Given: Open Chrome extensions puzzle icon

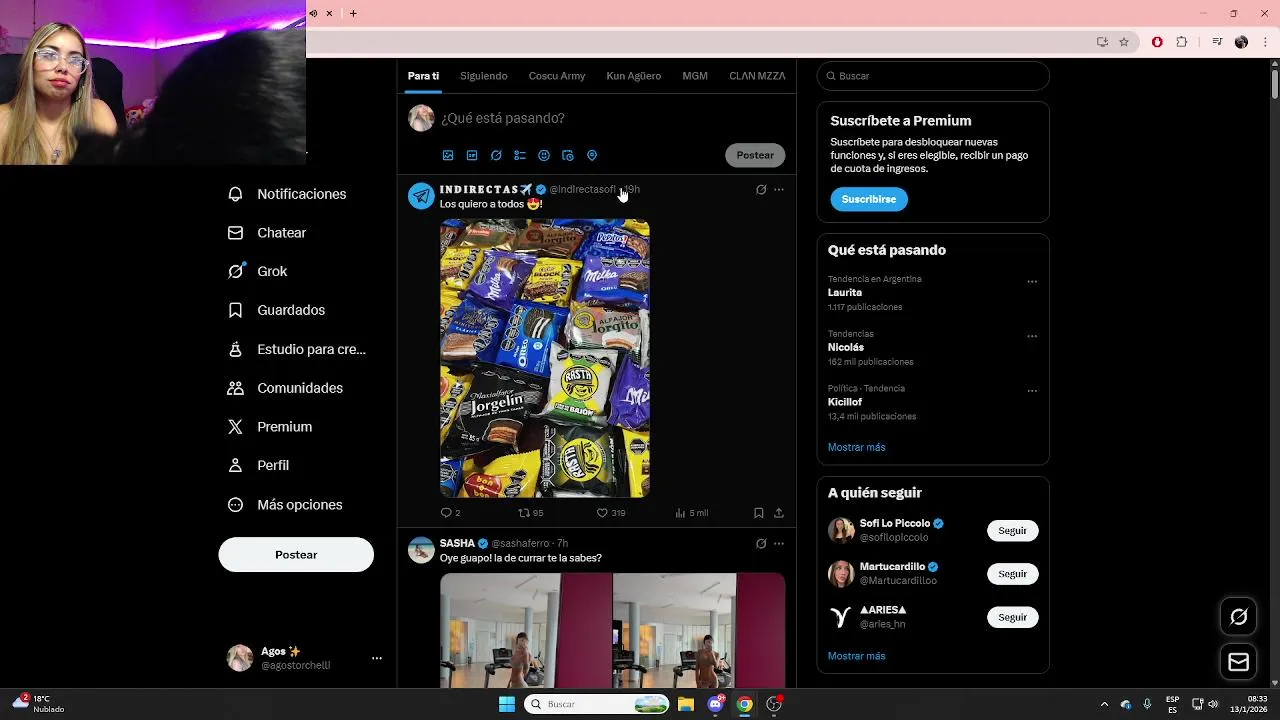Looking at the screenshot, I should pos(1181,42).
